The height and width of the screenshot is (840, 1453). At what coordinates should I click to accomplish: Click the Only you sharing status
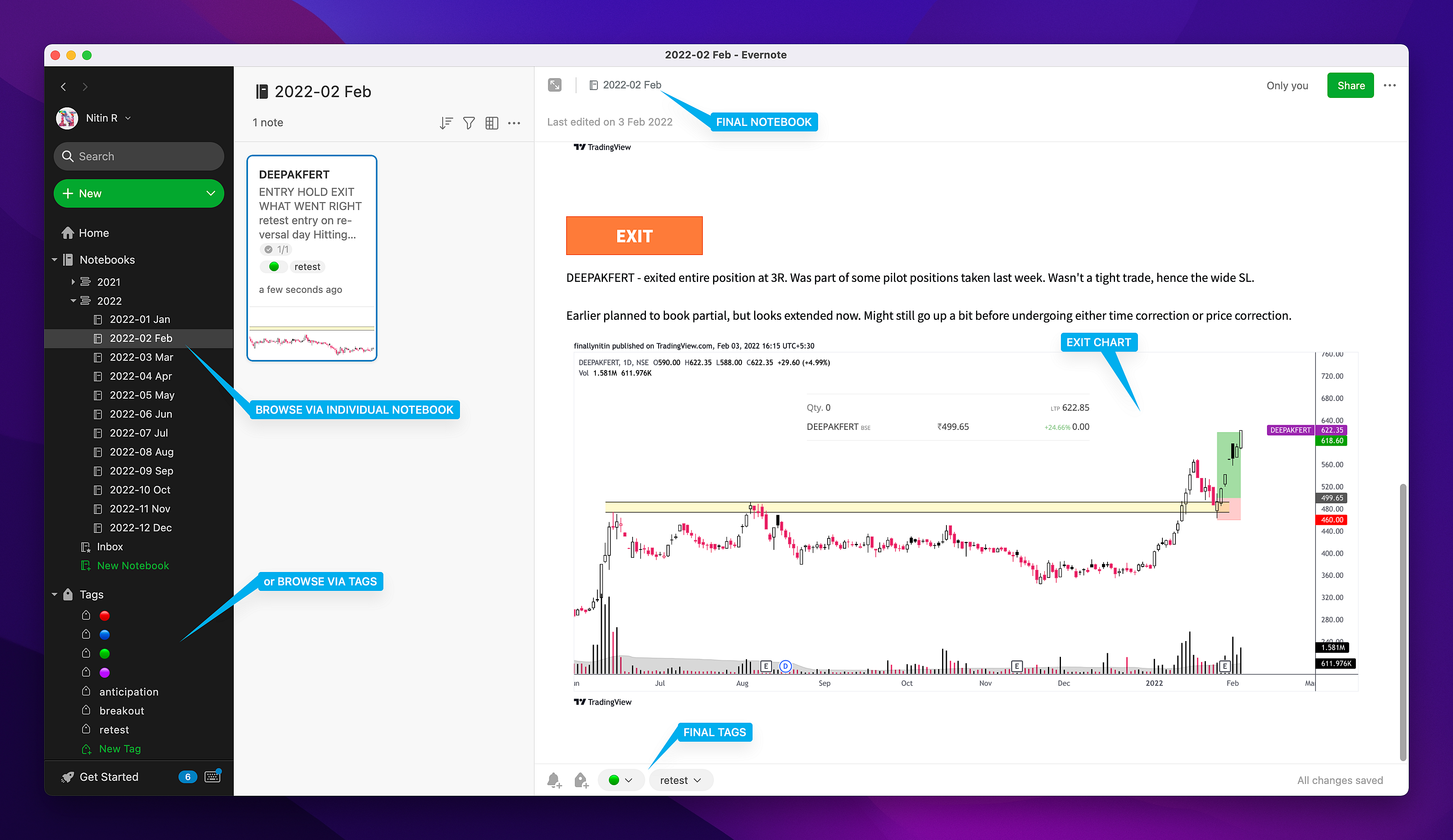pos(1287,85)
